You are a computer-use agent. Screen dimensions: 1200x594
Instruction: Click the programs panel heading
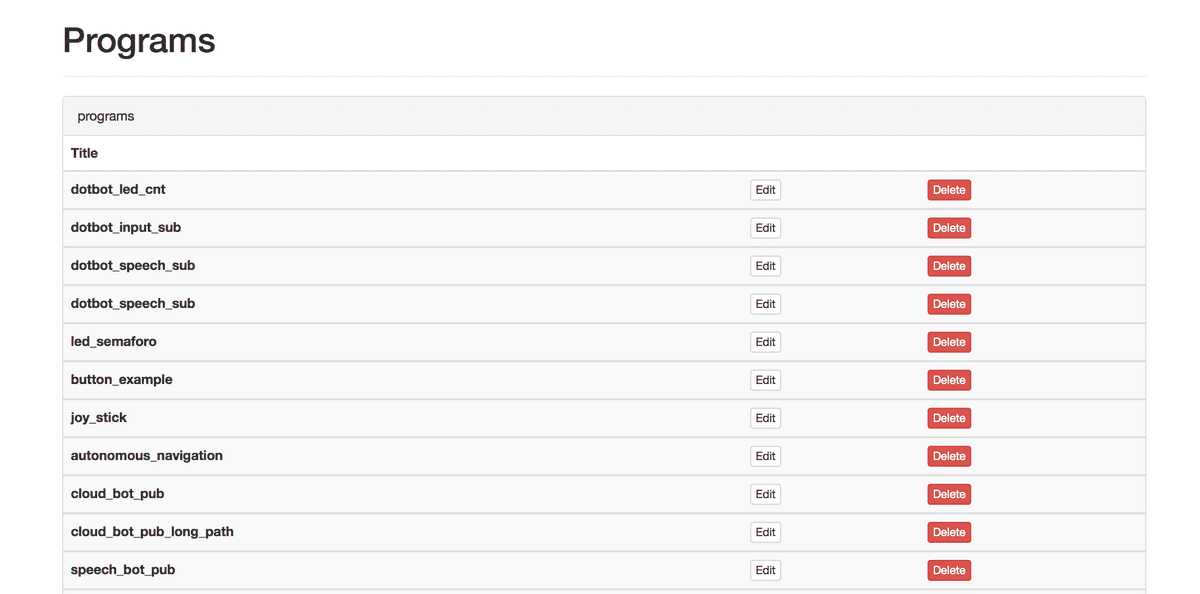[106, 116]
